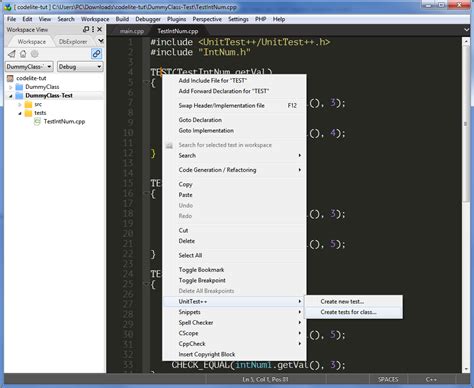474x388 pixels.
Task: Toggle the link-editor chain icon
Action: pyautogui.click(x=96, y=53)
